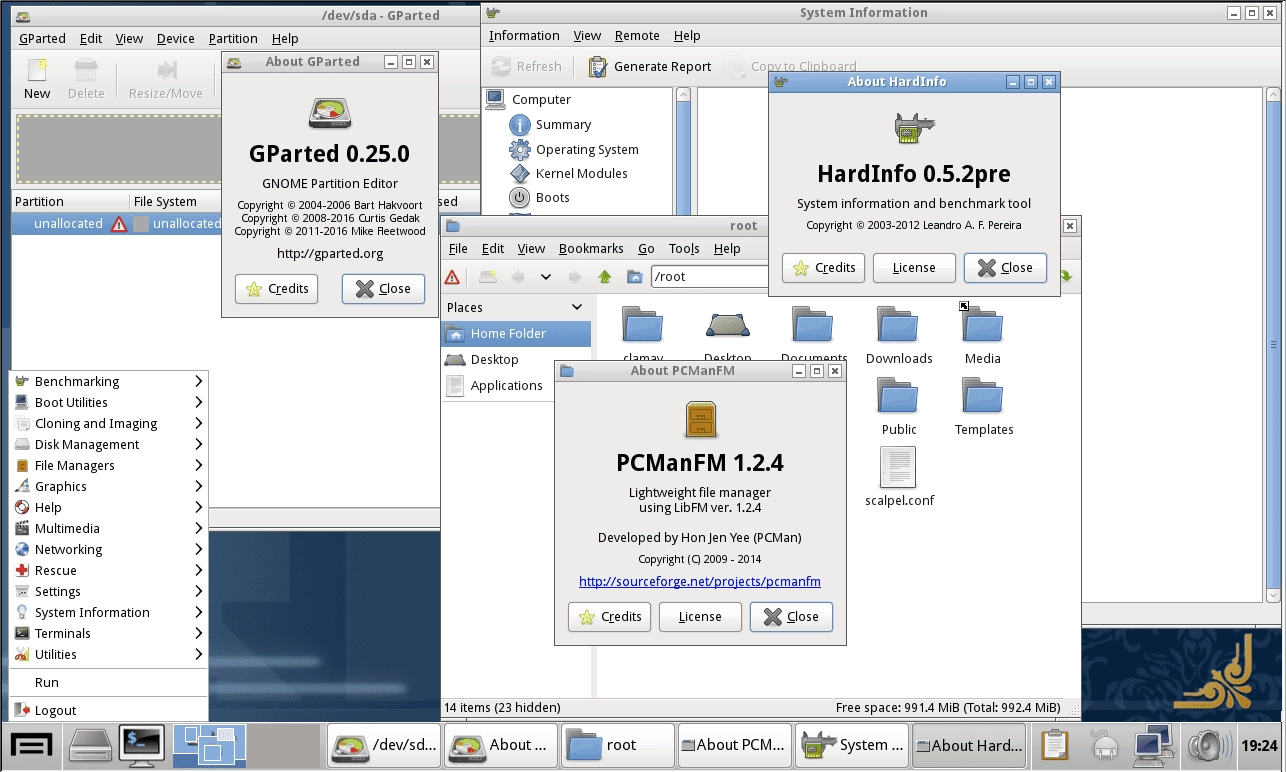Expand the Disk Management submenu

109,444
